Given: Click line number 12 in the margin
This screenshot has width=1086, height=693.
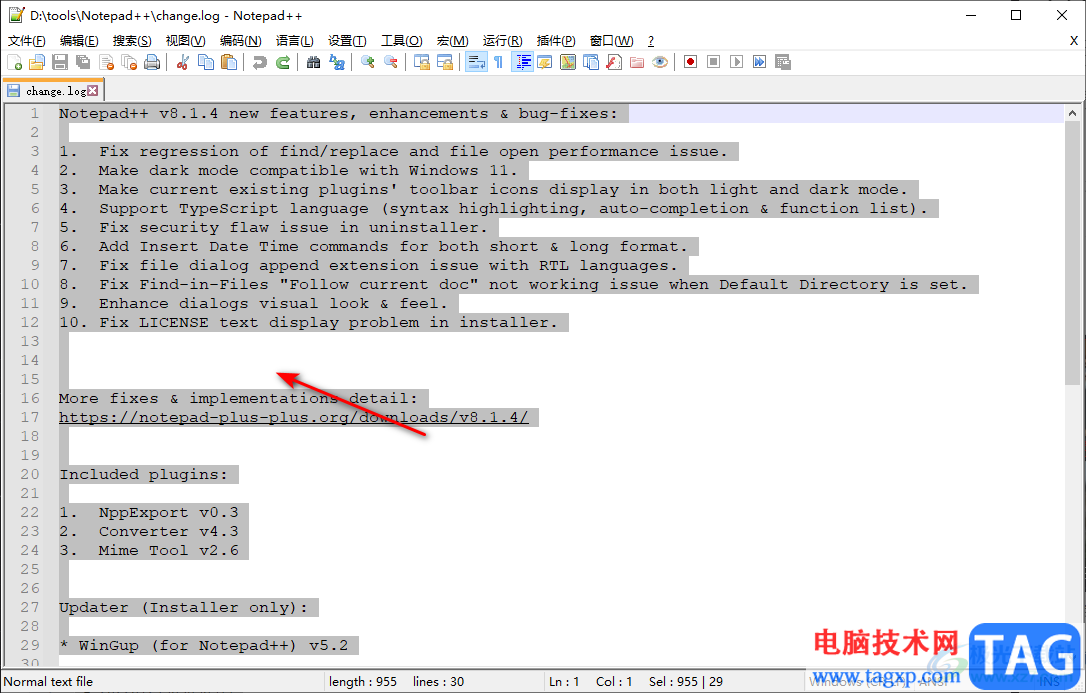Looking at the screenshot, I should (30, 322).
